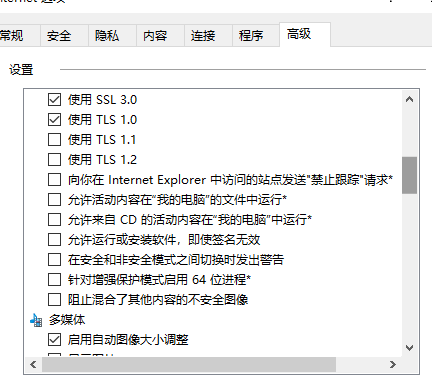Click the 多媒体 multimedia category icon
The width and height of the screenshot is (432, 377).
point(36,320)
